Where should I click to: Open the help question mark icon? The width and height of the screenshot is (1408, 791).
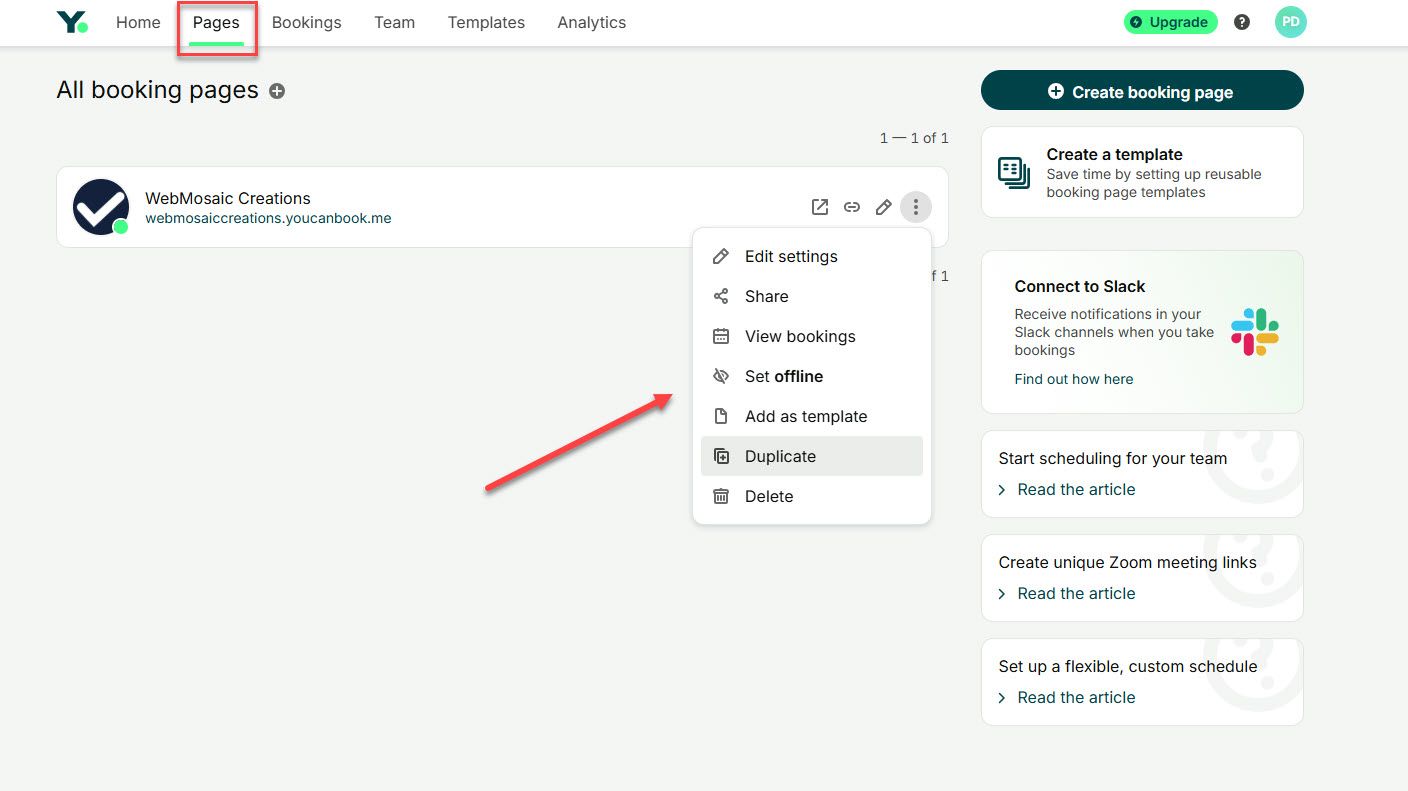[x=1241, y=21]
